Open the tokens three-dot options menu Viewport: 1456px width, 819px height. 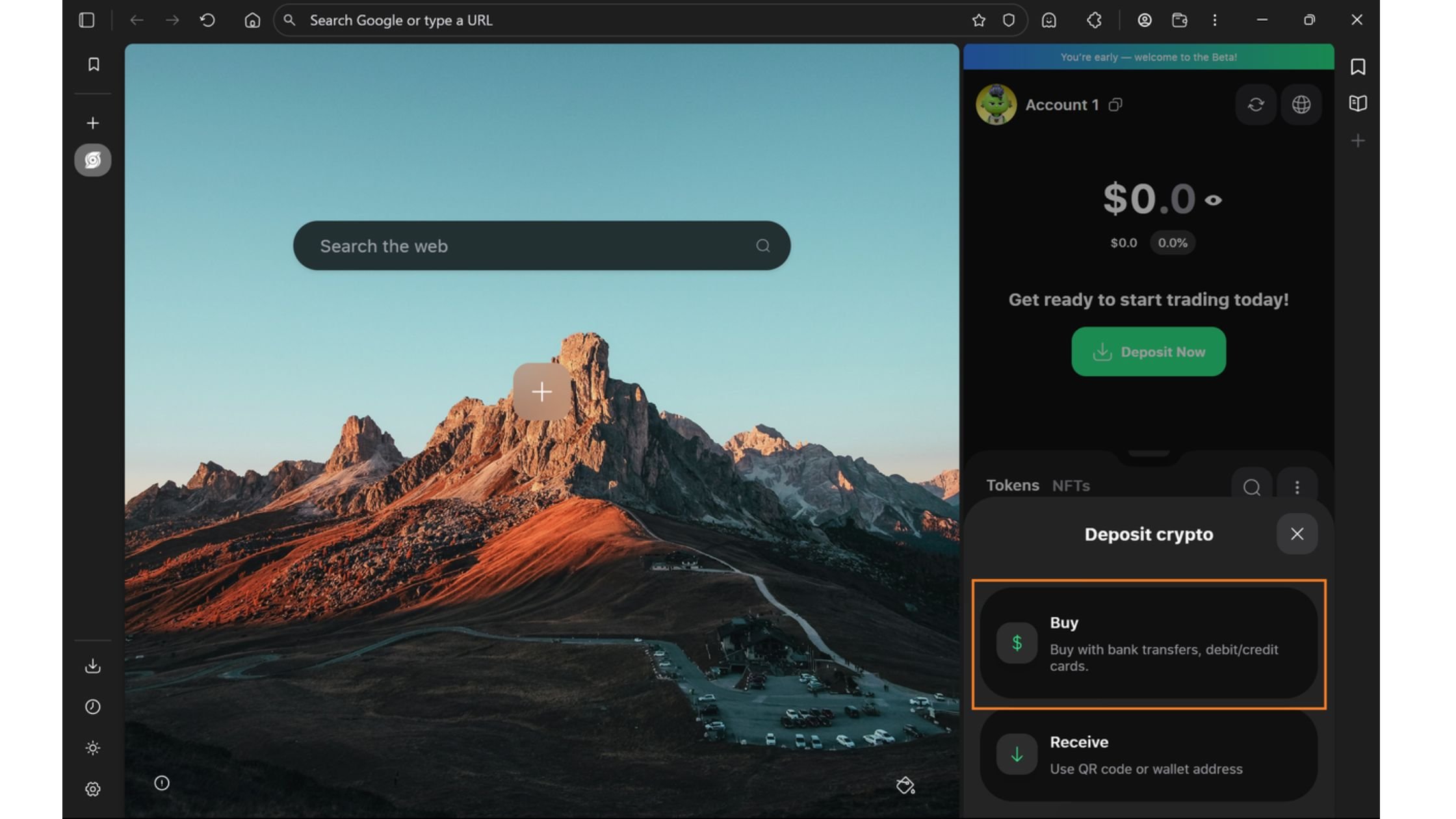[x=1297, y=487]
